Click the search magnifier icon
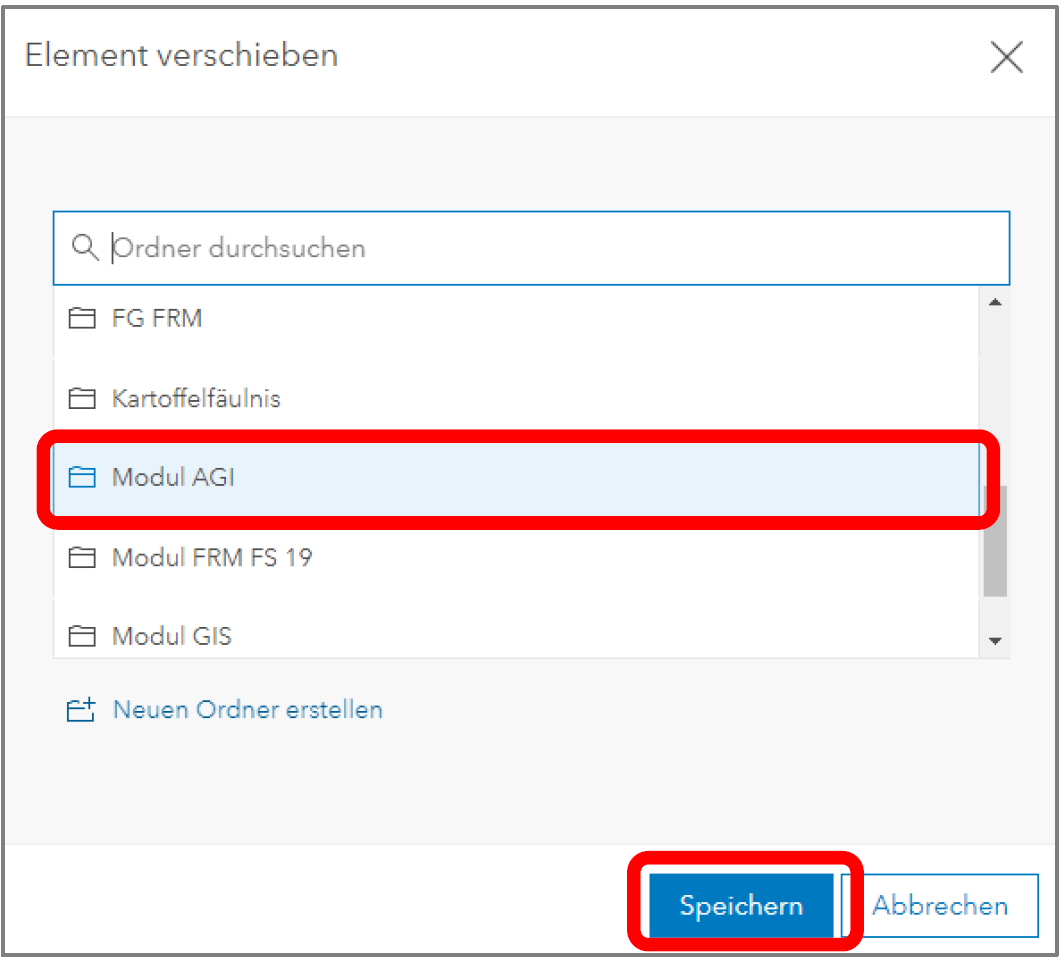The width and height of the screenshot is (1064, 968). [x=85, y=247]
